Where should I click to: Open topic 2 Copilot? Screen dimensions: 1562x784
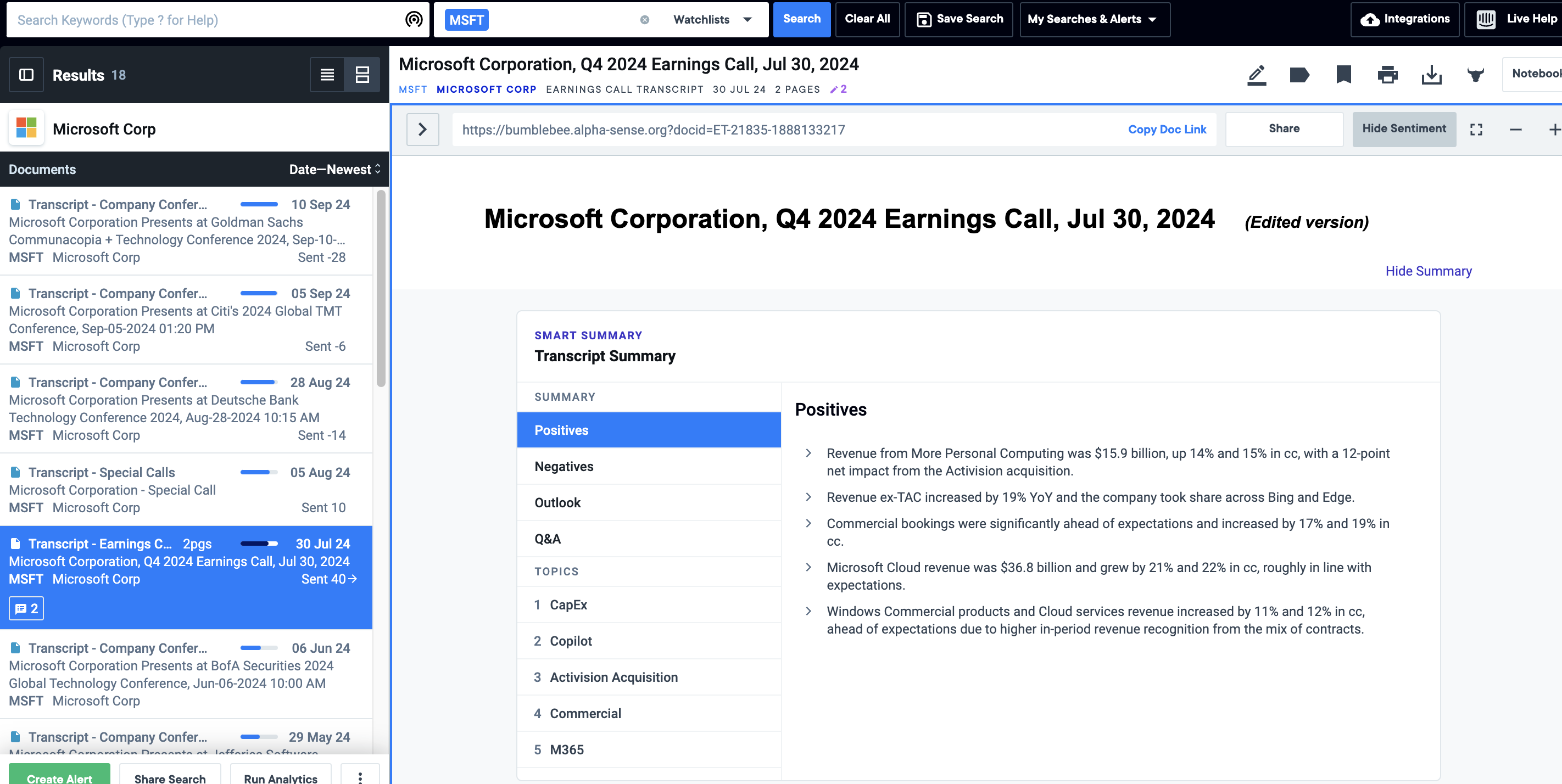pos(649,641)
